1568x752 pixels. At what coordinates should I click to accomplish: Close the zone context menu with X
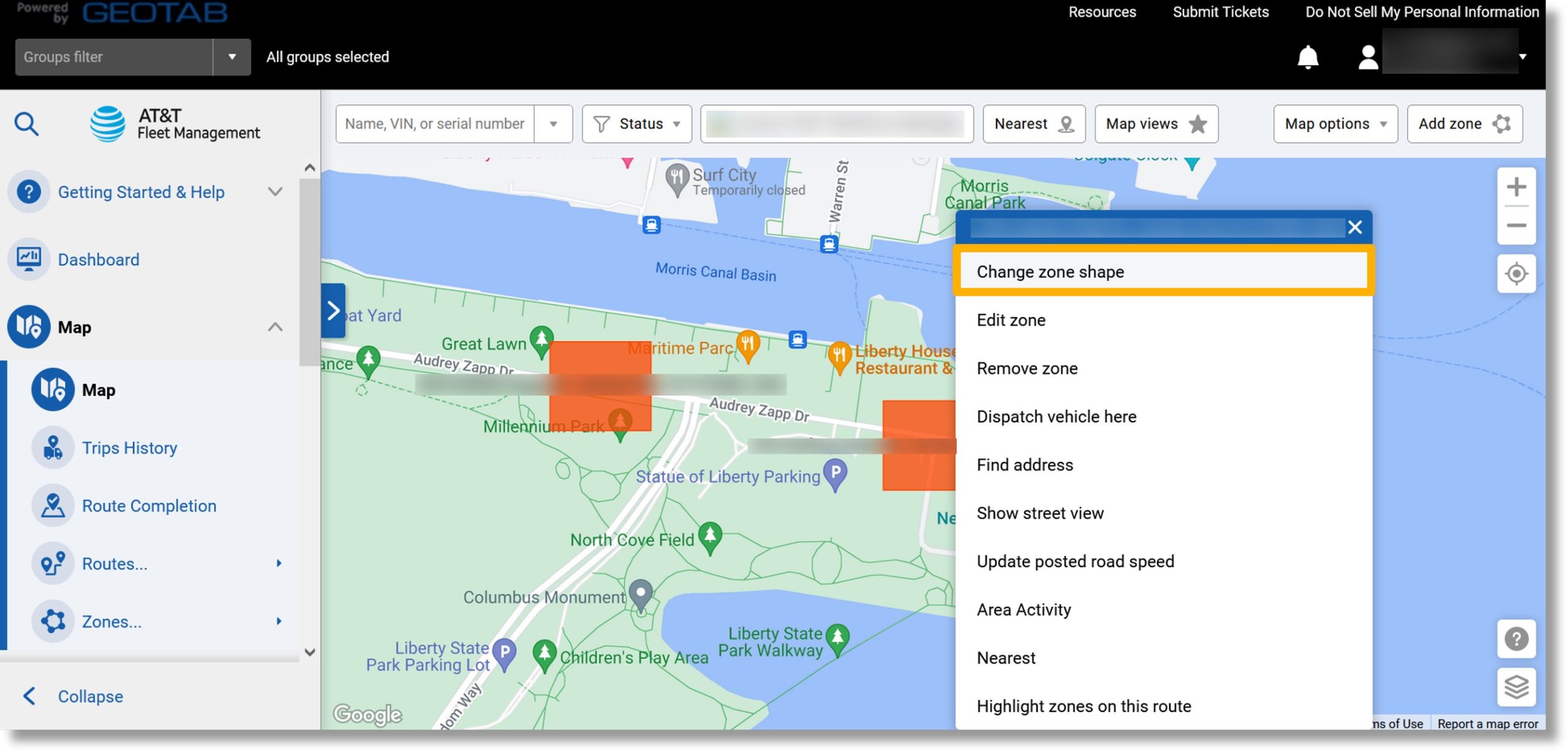click(x=1354, y=227)
